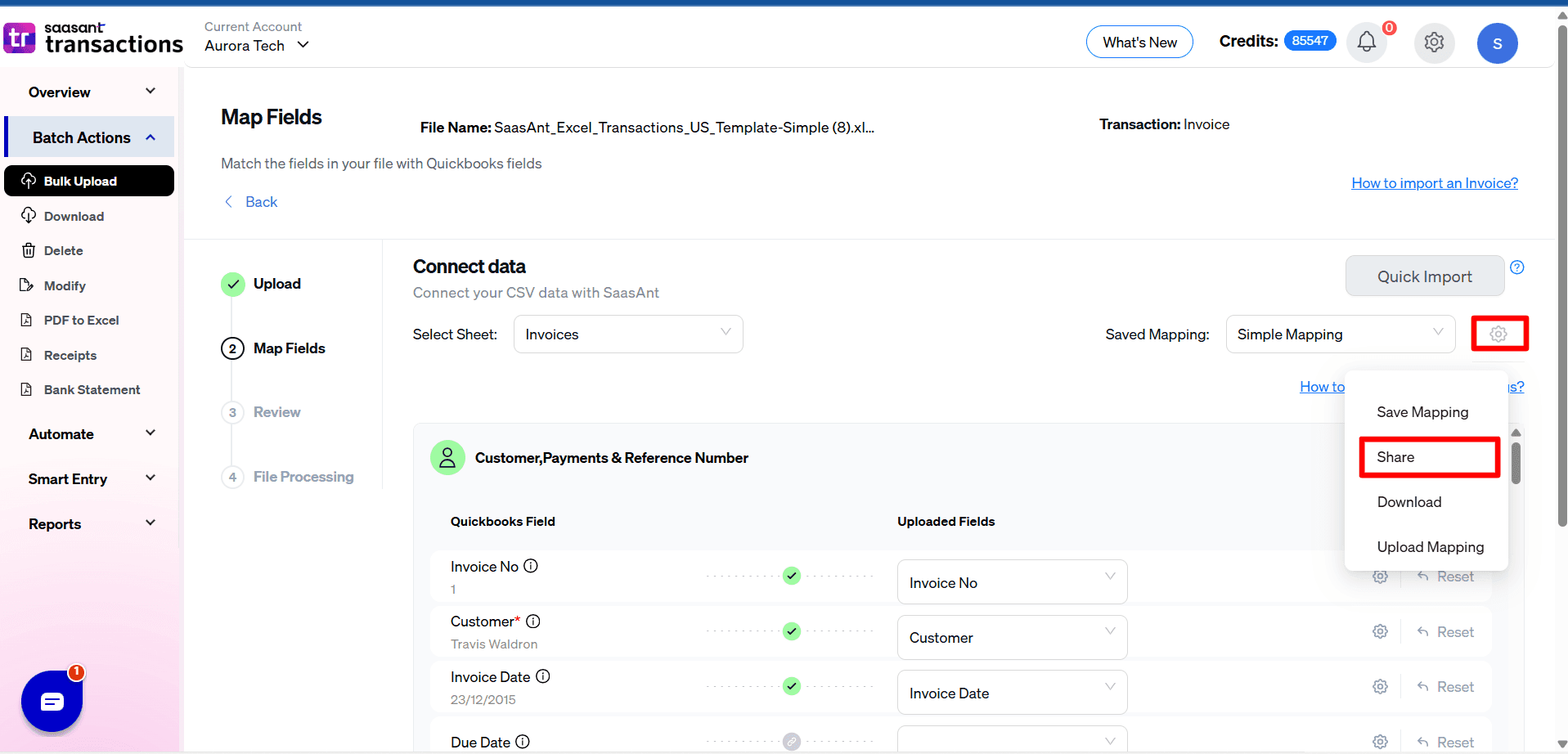The image size is (1568, 754).
Task: Toggle the Due Date link status icon
Action: pyautogui.click(x=791, y=741)
